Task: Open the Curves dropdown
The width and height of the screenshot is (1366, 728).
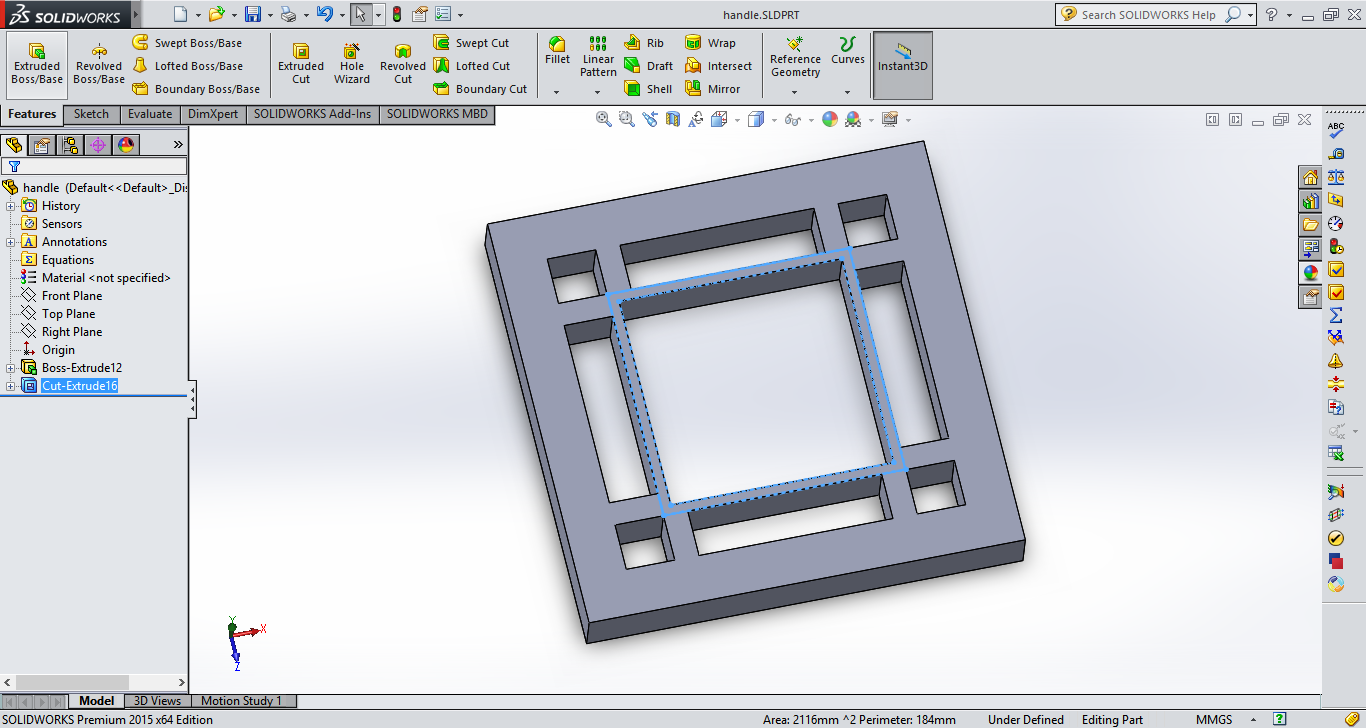Action: pos(848,92)
